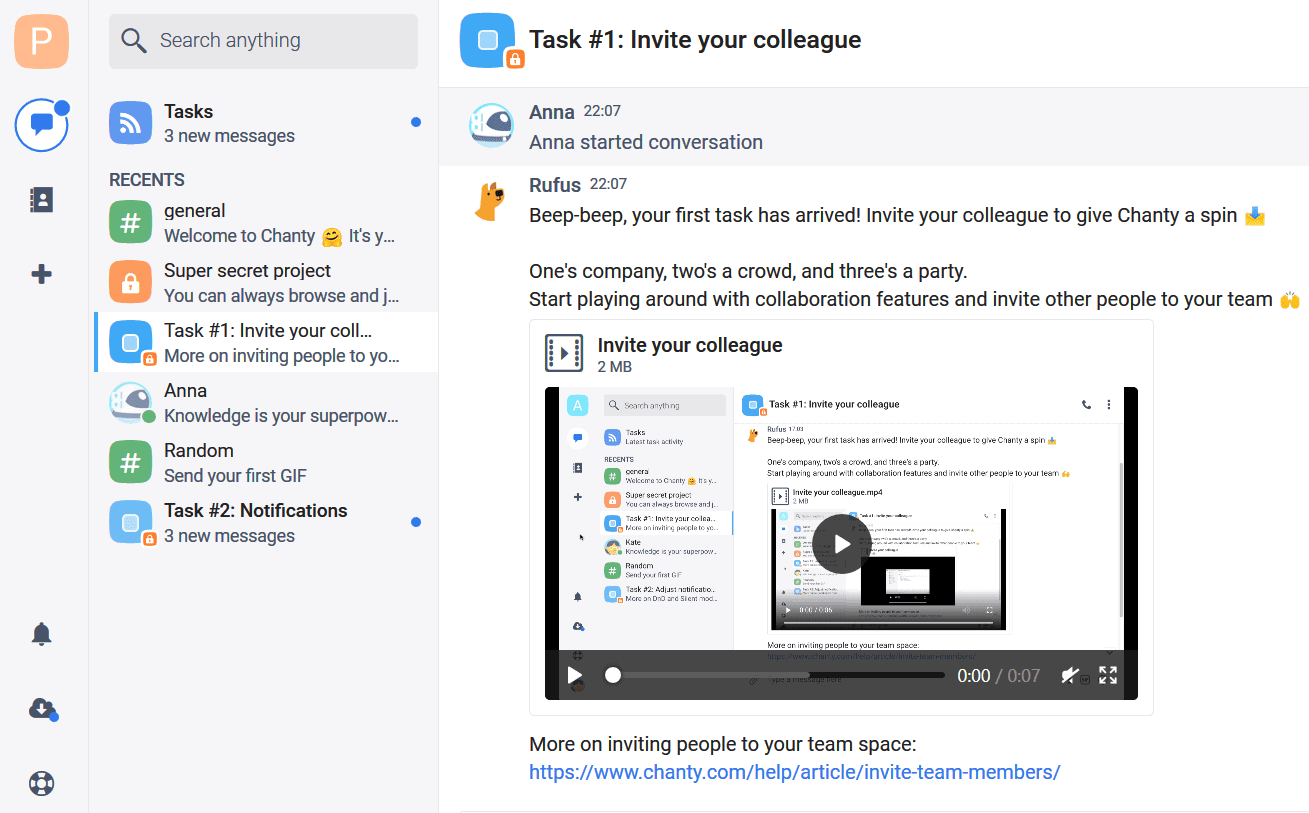Image resolution: width=1309 pixels, height=813 pixels.
Task: Open the Tasks conversation
Action: pos(265,123)
